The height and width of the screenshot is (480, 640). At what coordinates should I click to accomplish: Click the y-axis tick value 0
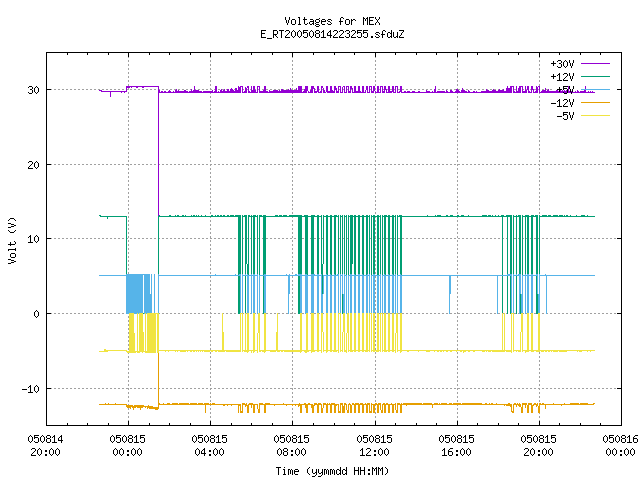coord(37,314)
